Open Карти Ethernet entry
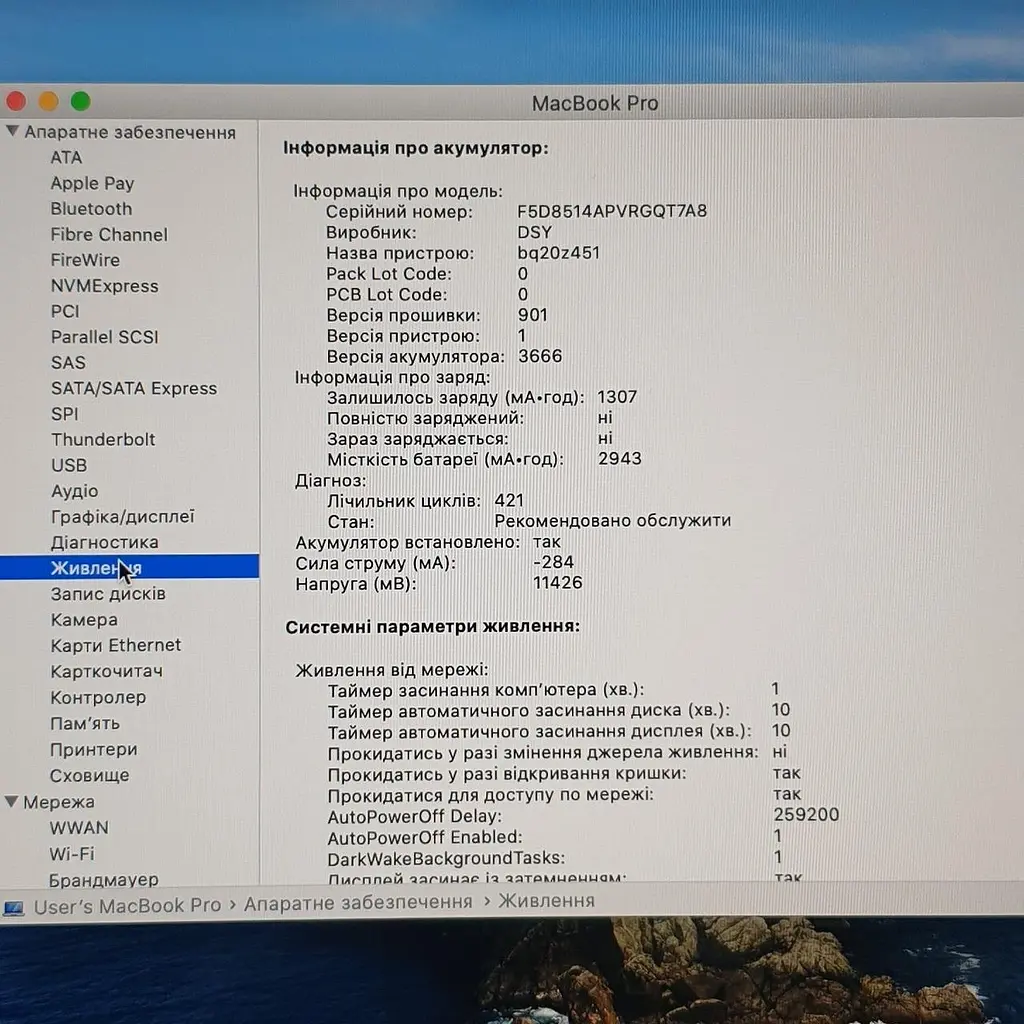This screenshot has height=1024, width=1024. 116,645
